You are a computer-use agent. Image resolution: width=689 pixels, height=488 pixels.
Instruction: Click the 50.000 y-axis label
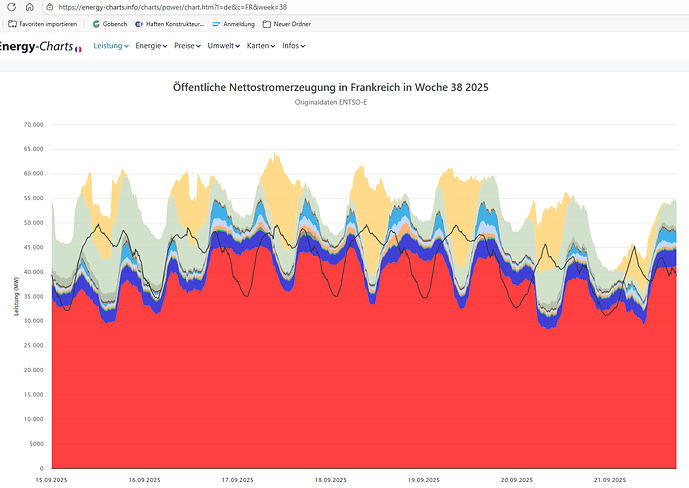pyautogui.click(x=34, y=223)
